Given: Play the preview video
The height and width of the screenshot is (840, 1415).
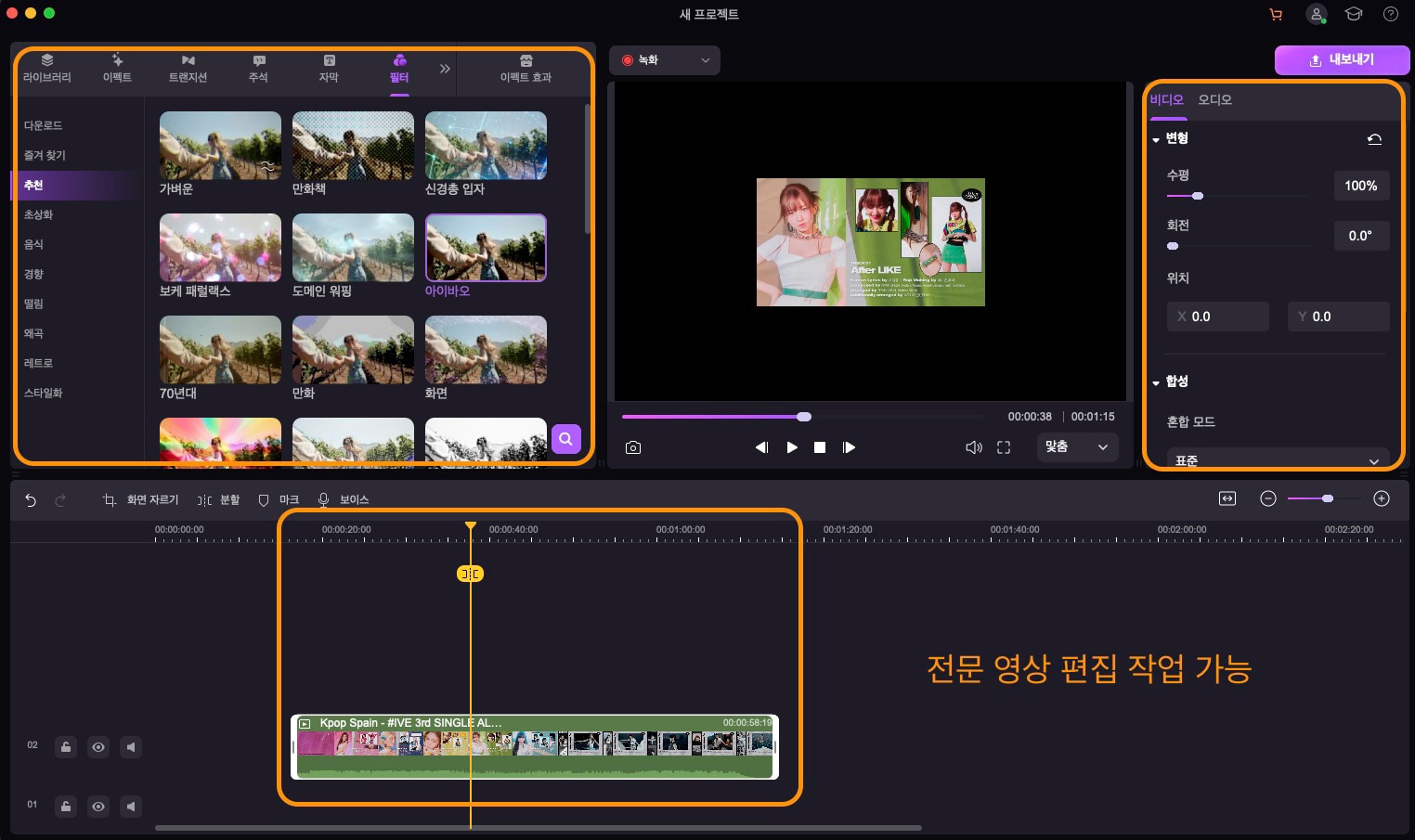Looking at the screenshot, I should click(792, 447).
